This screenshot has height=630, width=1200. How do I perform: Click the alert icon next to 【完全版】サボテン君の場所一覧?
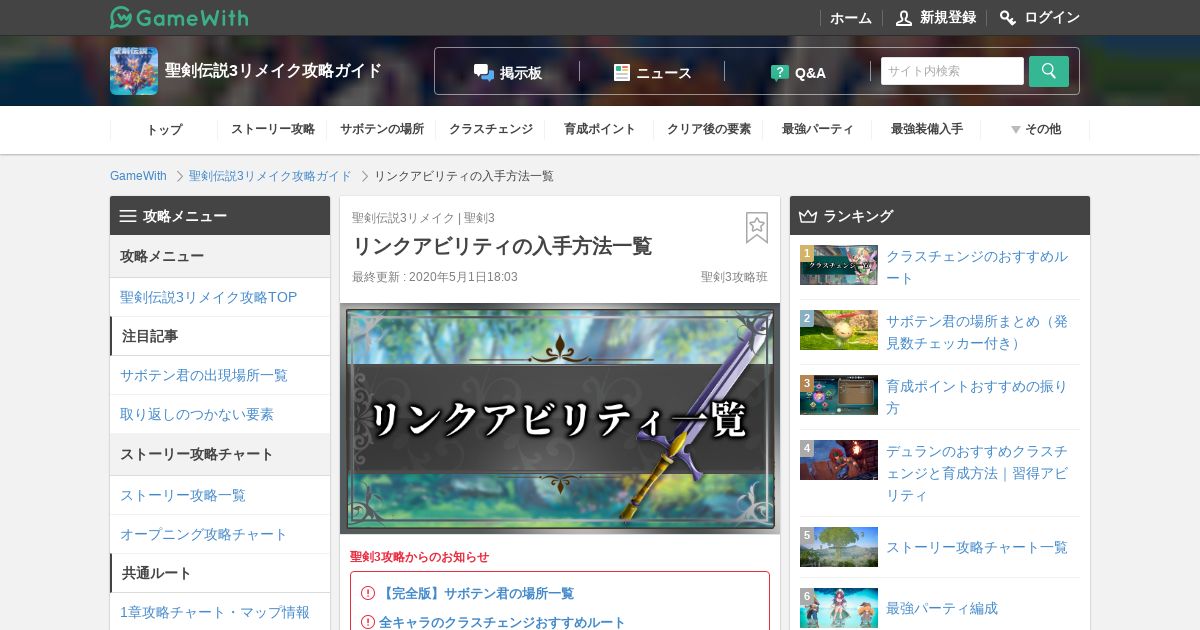(368, 593)
